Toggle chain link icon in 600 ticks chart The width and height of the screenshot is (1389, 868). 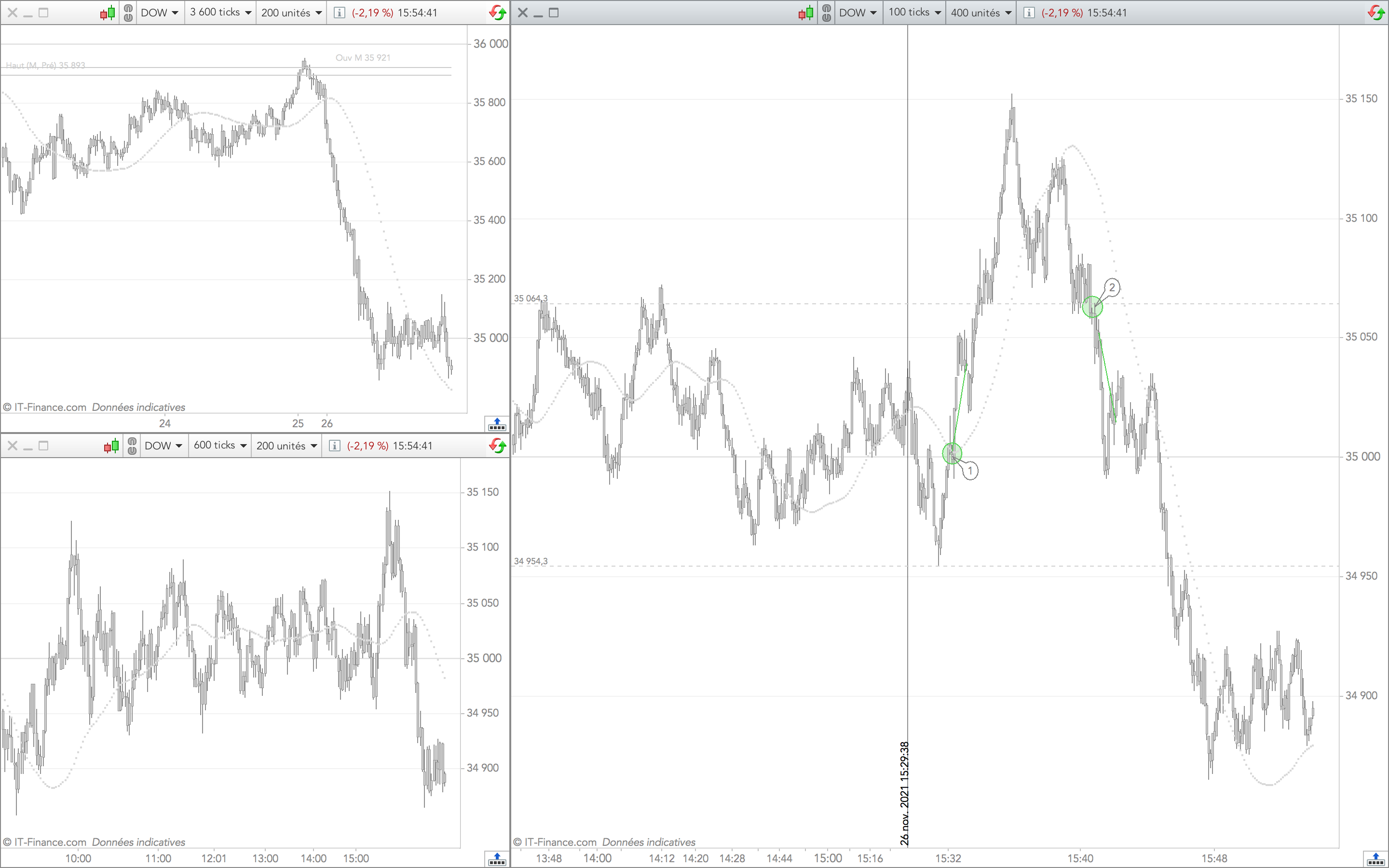tap(132, 446)
